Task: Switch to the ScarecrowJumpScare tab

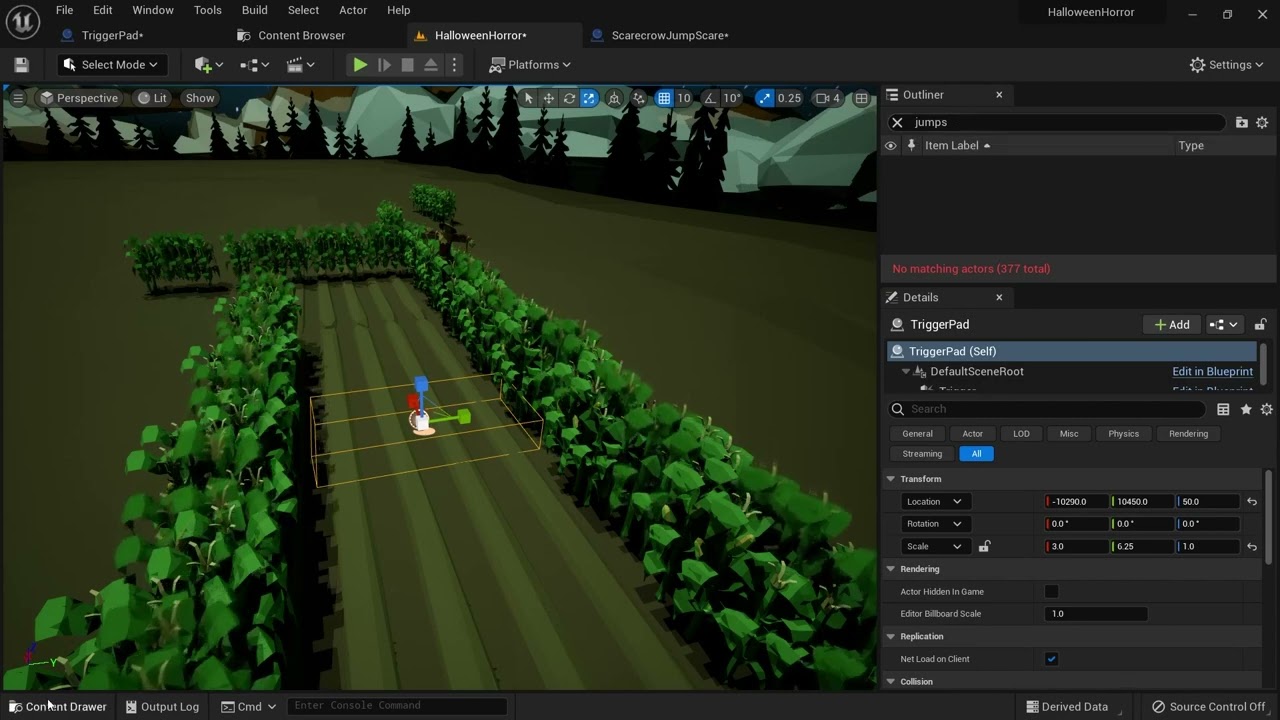Action: pyautogui.click(x=669, y=35)
